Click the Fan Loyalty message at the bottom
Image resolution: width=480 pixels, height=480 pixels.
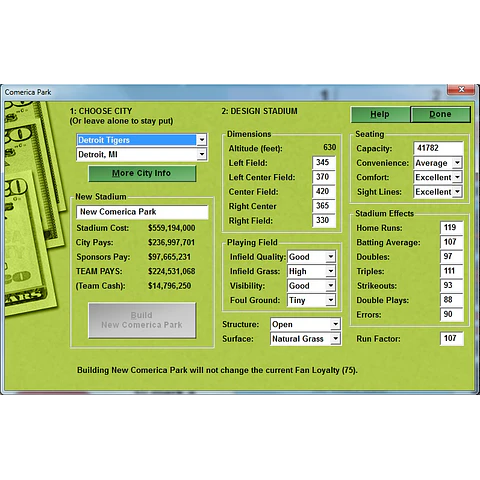click(217, 370)
